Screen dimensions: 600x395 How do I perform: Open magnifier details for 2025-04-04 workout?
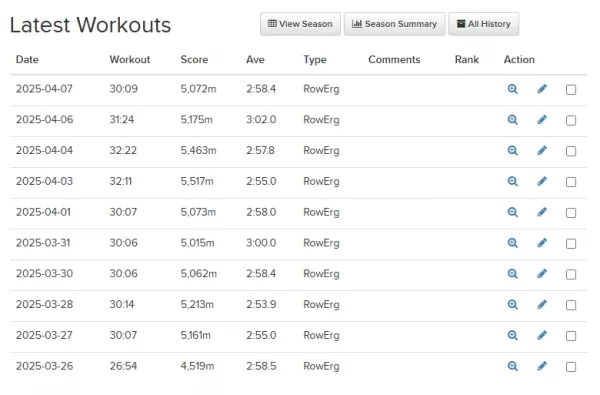tap(512, 151)
